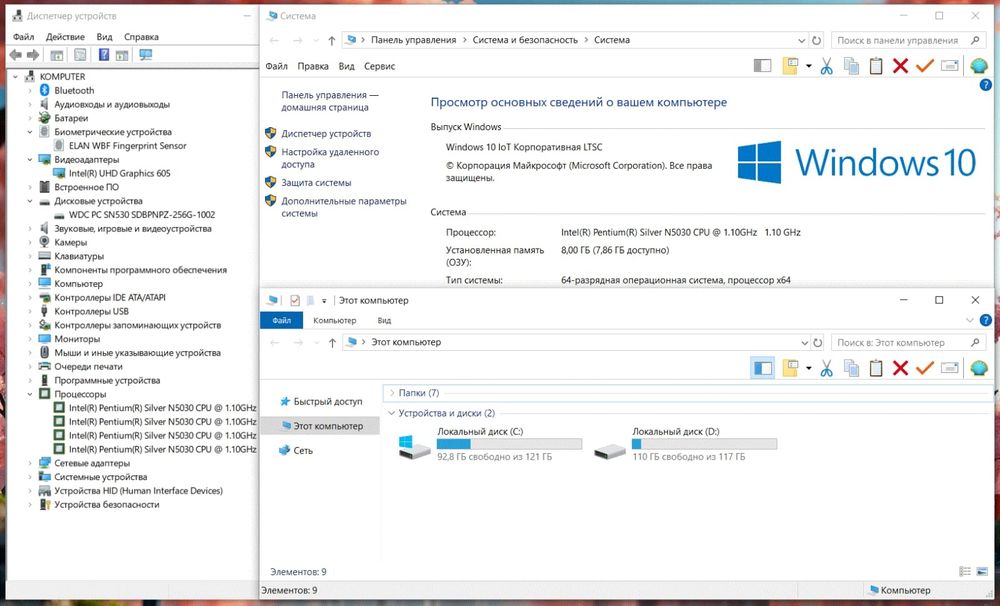Click Система и безопасность in the breadcrumb

point(525,40)
